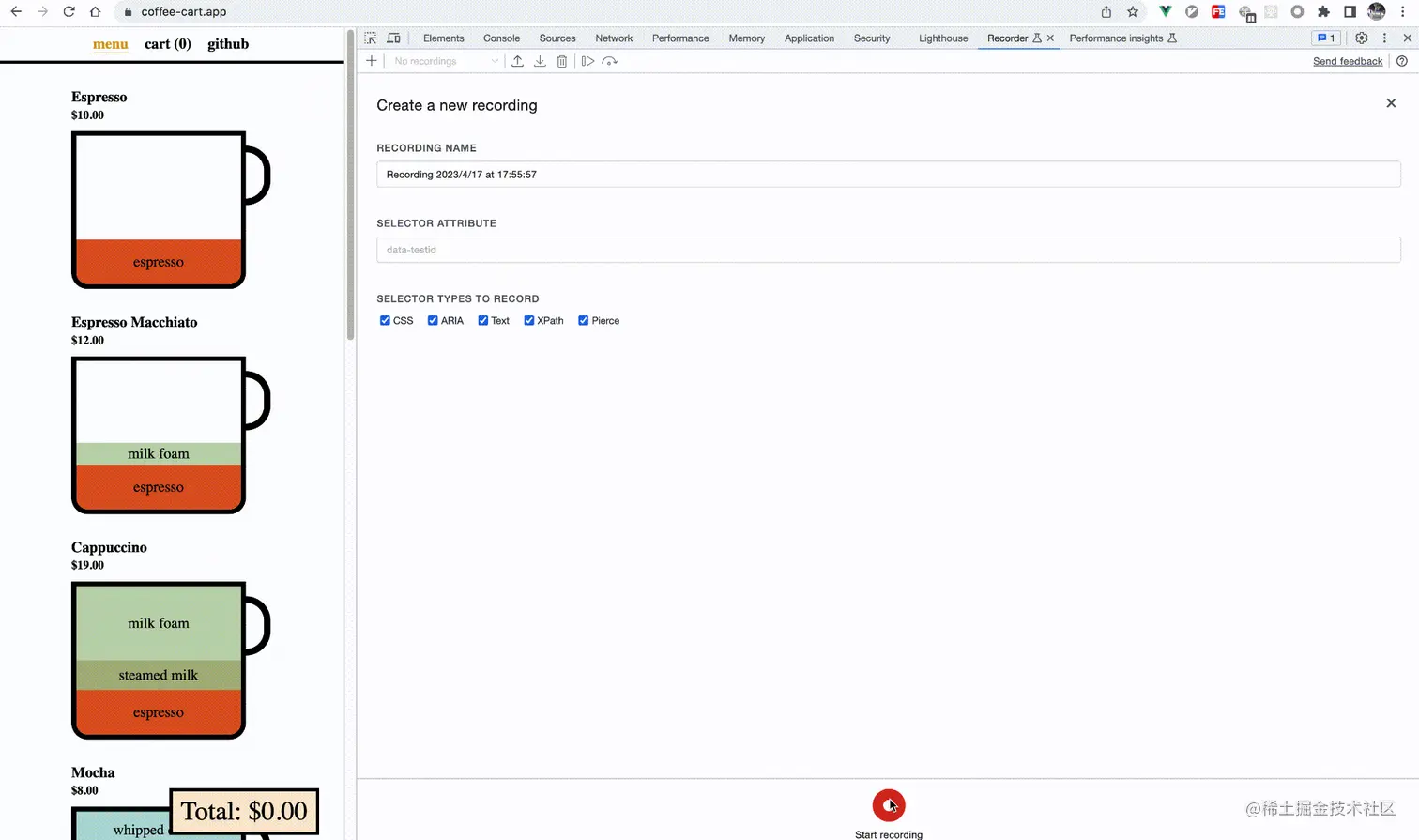Open the issues counter badge showing 1
The height and width of the screenshot is (840, 1419).
click(1326, 38)
